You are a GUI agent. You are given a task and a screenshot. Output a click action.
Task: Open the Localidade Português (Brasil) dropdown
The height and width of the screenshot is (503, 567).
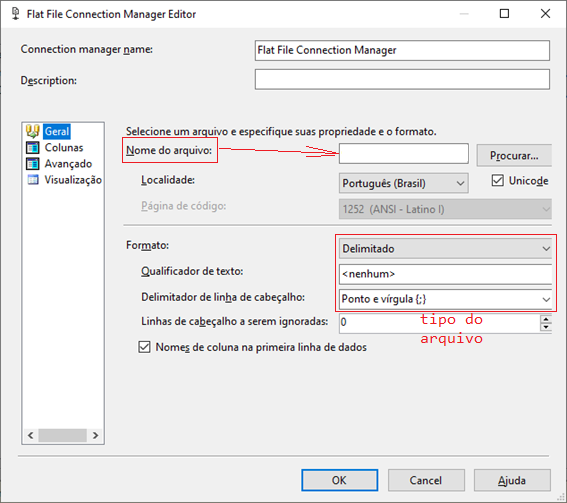404,183
